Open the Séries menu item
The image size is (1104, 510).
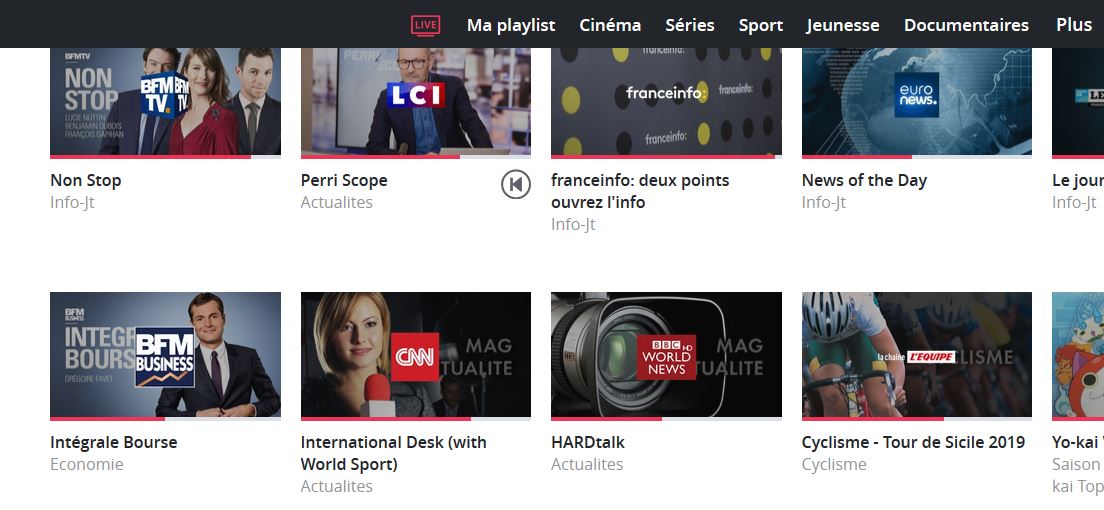[x=690, y=25]
